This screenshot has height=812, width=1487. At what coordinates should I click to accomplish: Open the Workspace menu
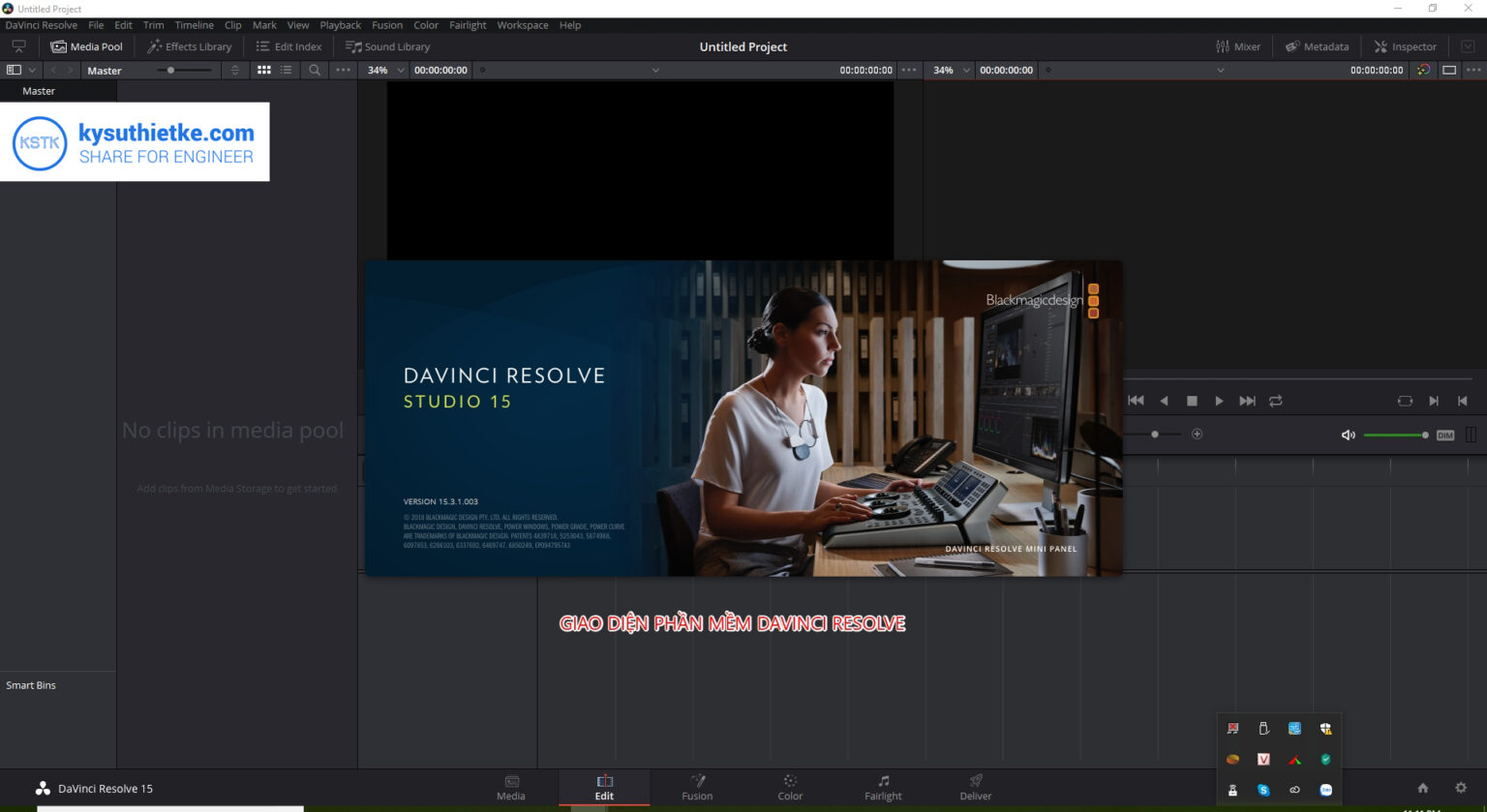523,25
